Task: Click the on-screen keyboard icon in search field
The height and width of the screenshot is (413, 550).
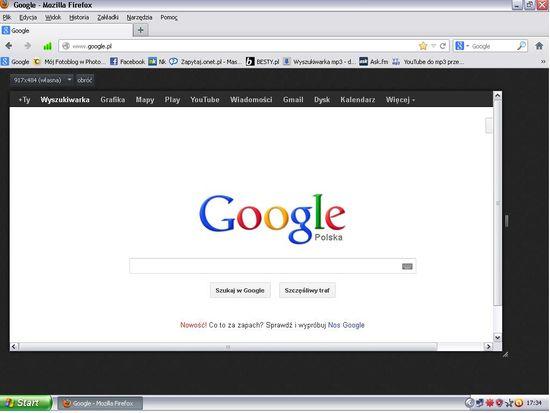Action: tap(407, 267)
